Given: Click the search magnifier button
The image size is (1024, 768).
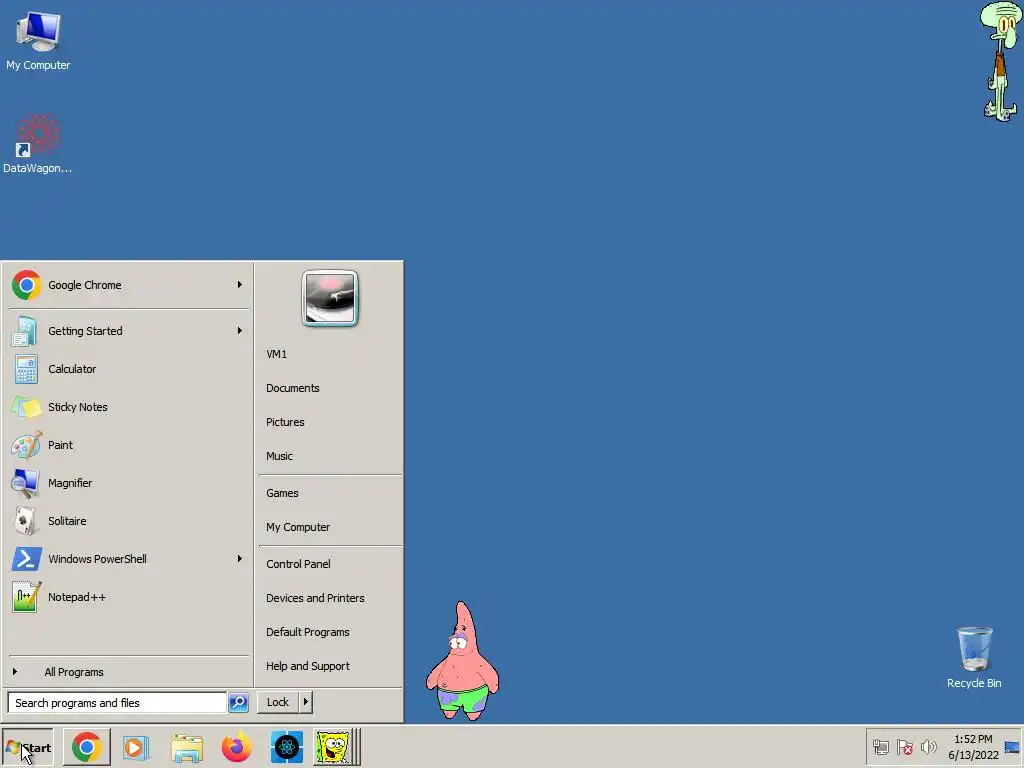Looking at the screenshot, I should [x=238, y=703].
